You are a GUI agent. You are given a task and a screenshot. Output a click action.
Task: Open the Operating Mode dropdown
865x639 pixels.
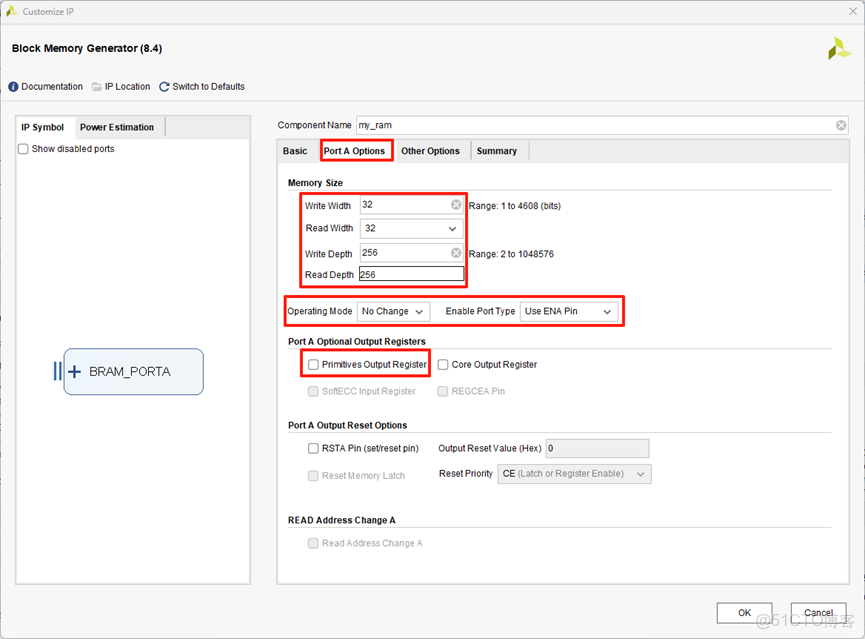[x=394, y=311]
